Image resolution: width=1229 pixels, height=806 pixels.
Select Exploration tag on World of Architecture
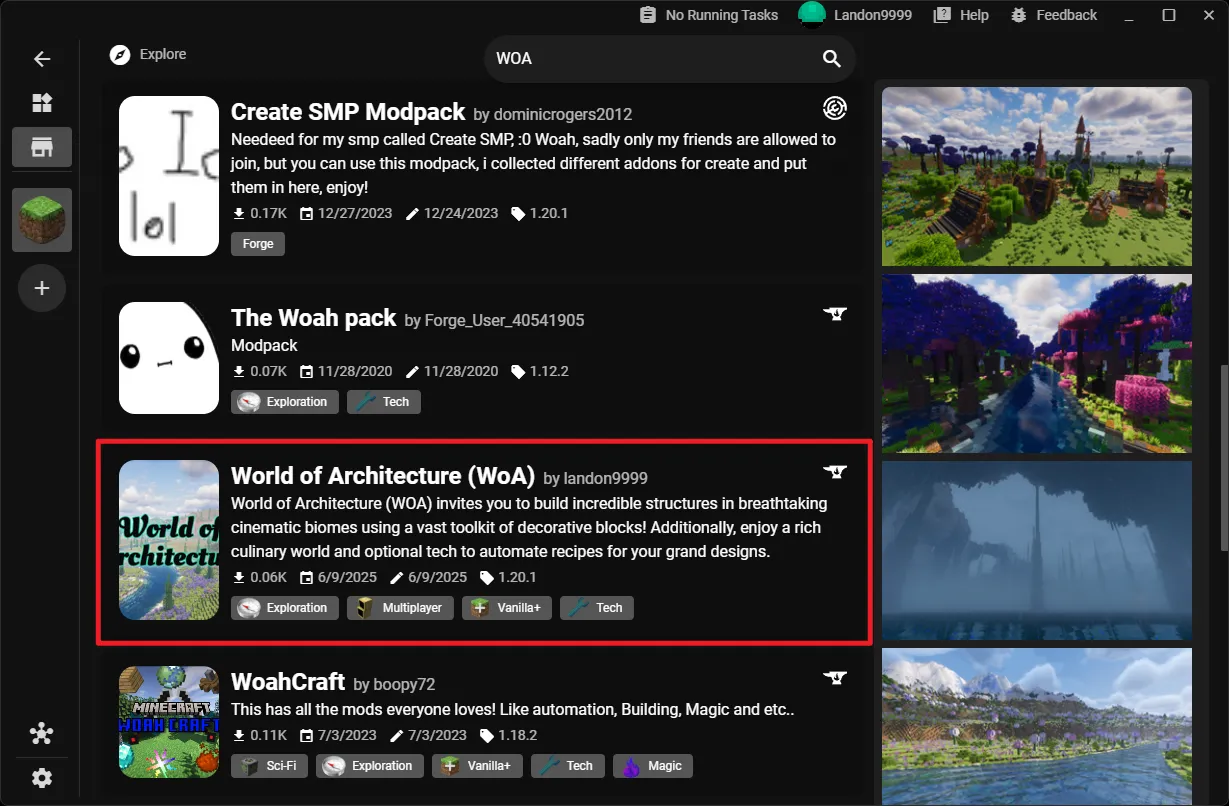(x=284, y=608)
